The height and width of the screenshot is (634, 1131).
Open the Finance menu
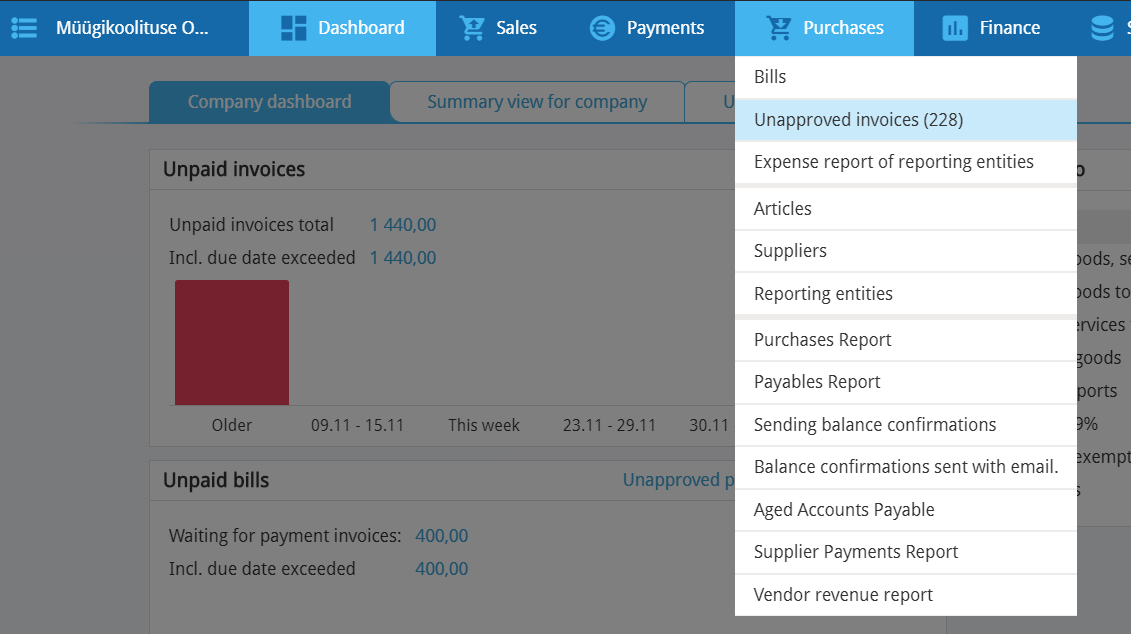click(992, 28)
